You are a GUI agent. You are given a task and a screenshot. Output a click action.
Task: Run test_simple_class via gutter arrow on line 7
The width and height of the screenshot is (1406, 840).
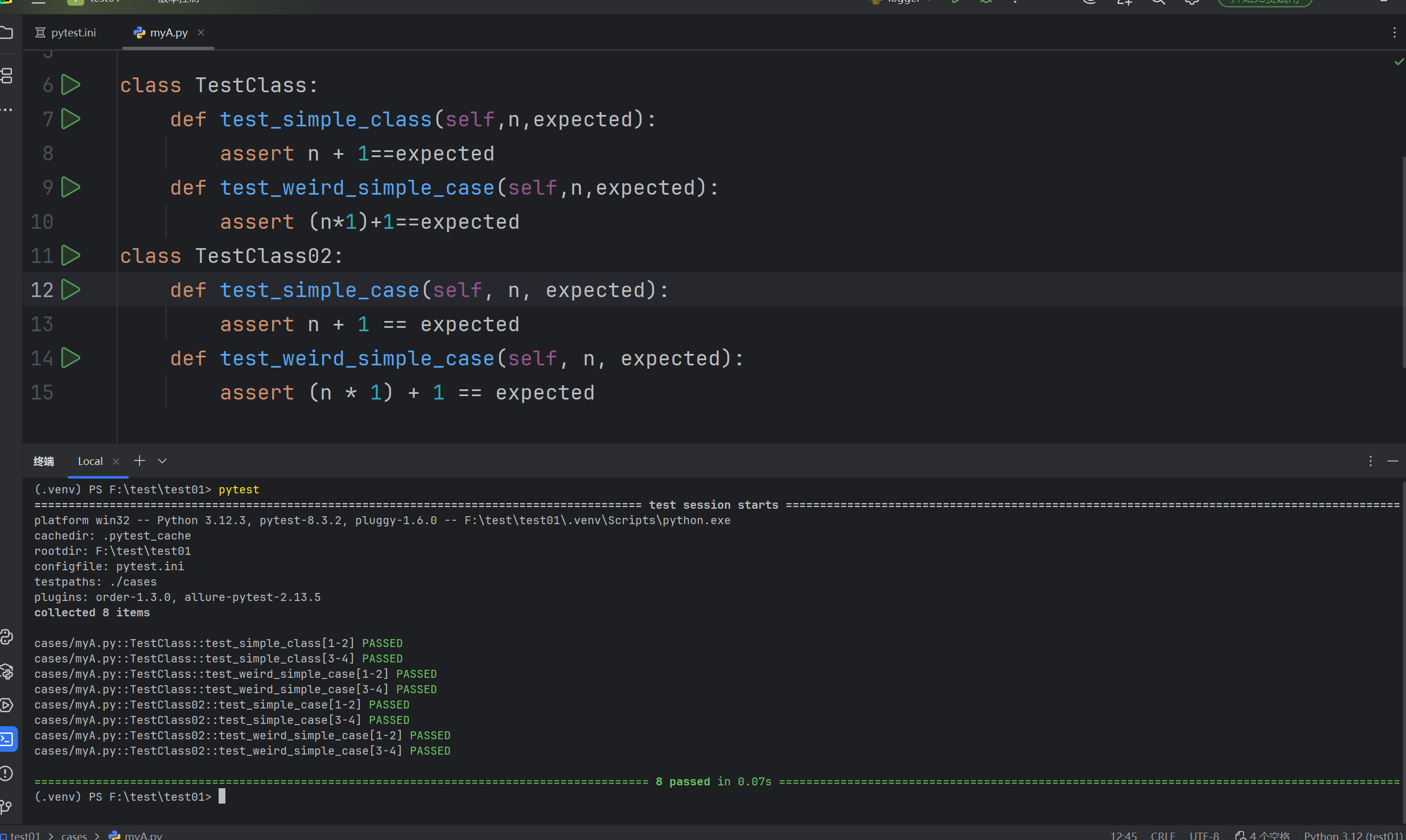pos(71,119)
